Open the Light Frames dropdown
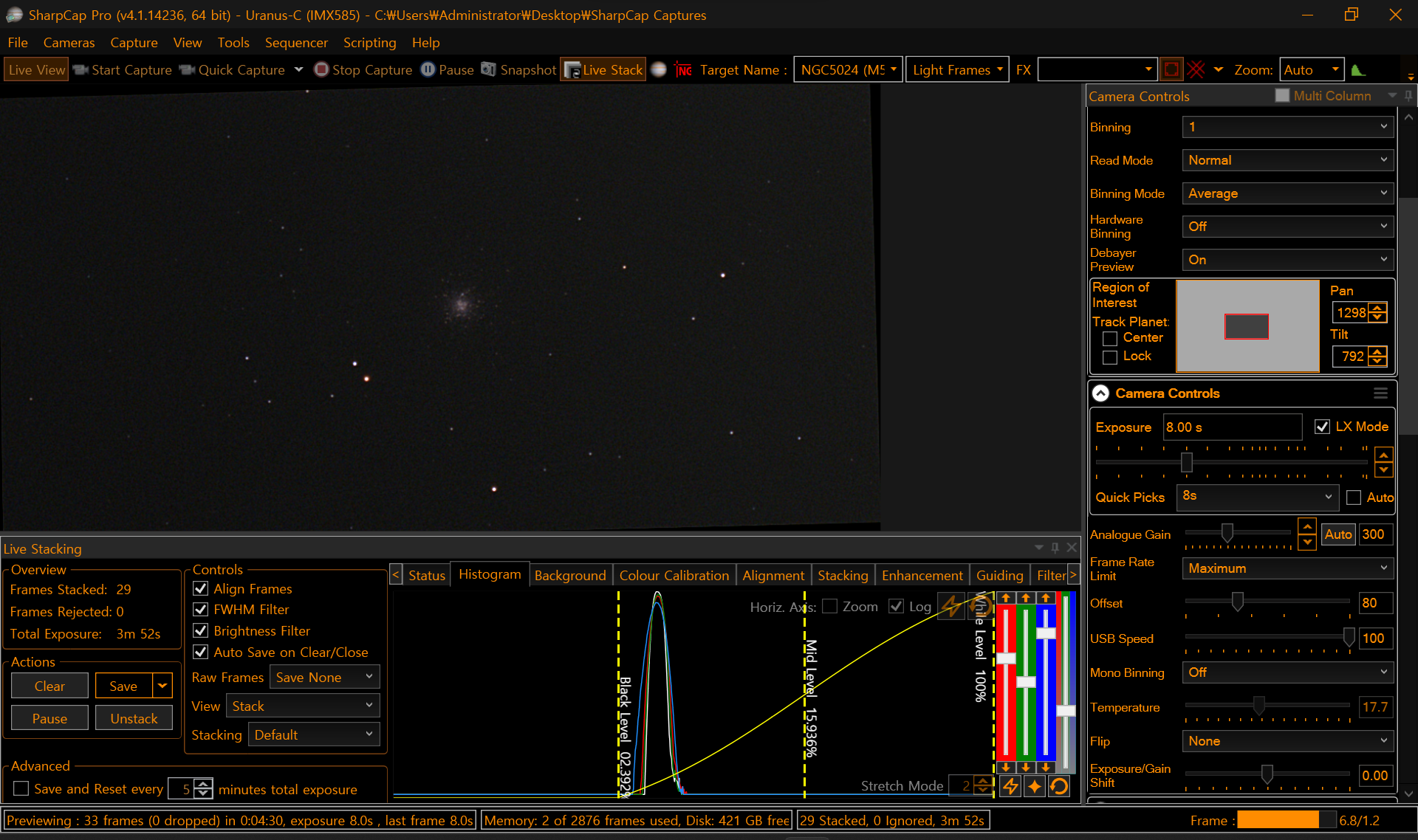Image resolution: width=1418 pixels, height=840 pixels. coord(957,69)
